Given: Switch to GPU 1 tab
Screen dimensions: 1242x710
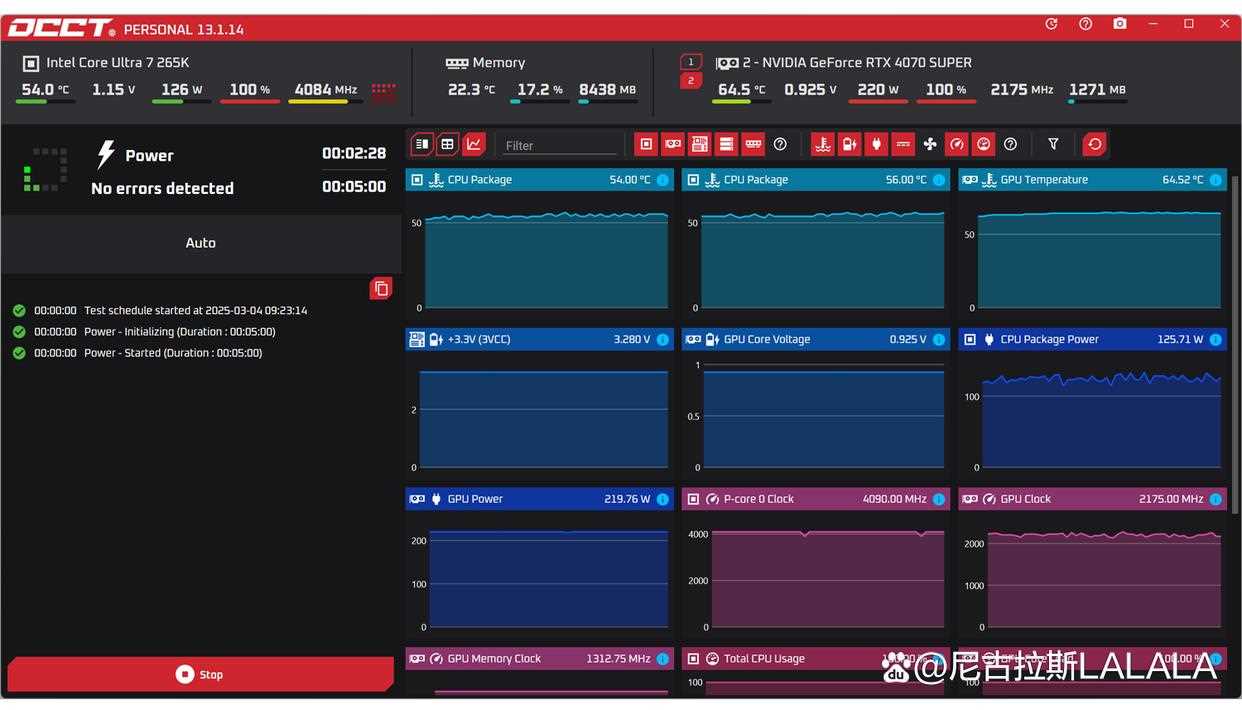Looking at the screenshot, I should [x=690, y=60].
